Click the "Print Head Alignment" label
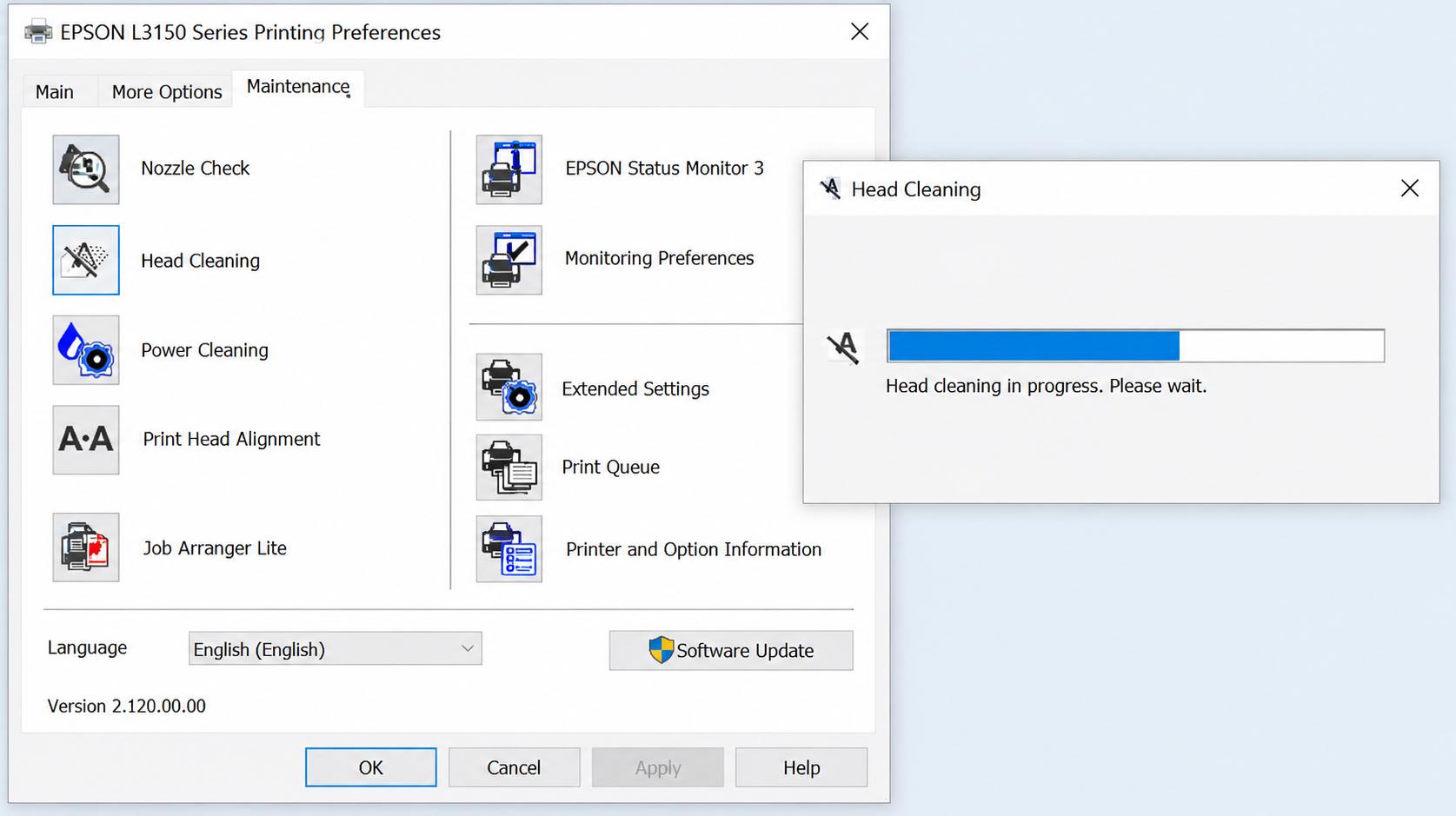This screenshot has width=1456, height=816. click(x=232, y=440)
